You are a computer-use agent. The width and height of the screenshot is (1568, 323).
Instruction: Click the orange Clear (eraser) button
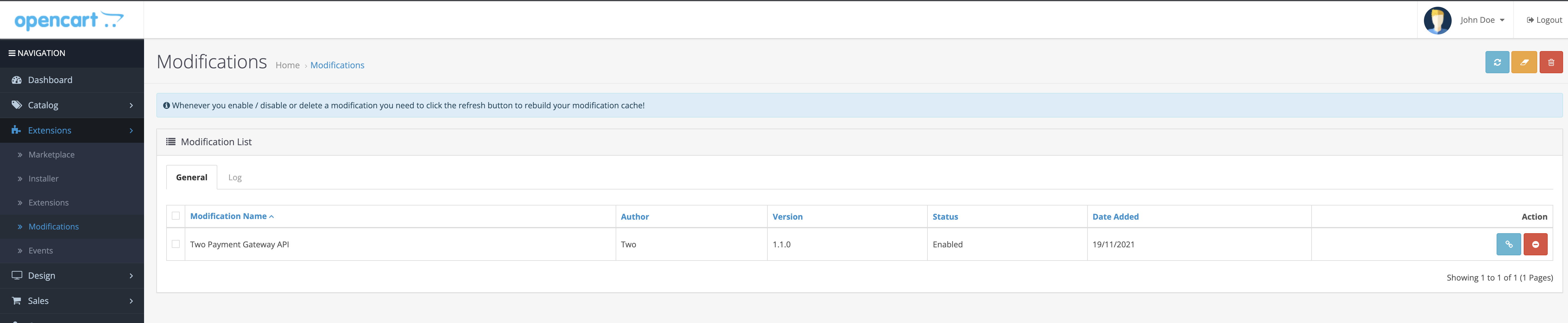coord(1524,62)
